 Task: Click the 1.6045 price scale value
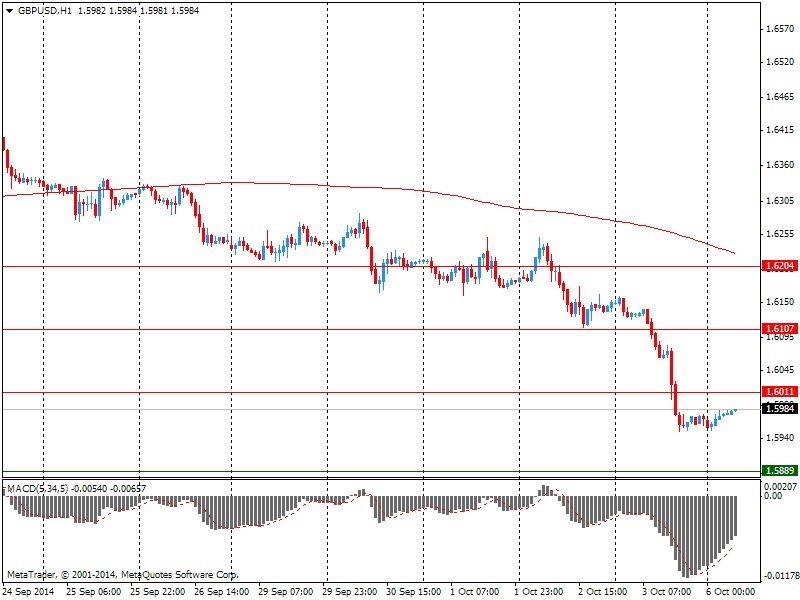tap(781, 370)
